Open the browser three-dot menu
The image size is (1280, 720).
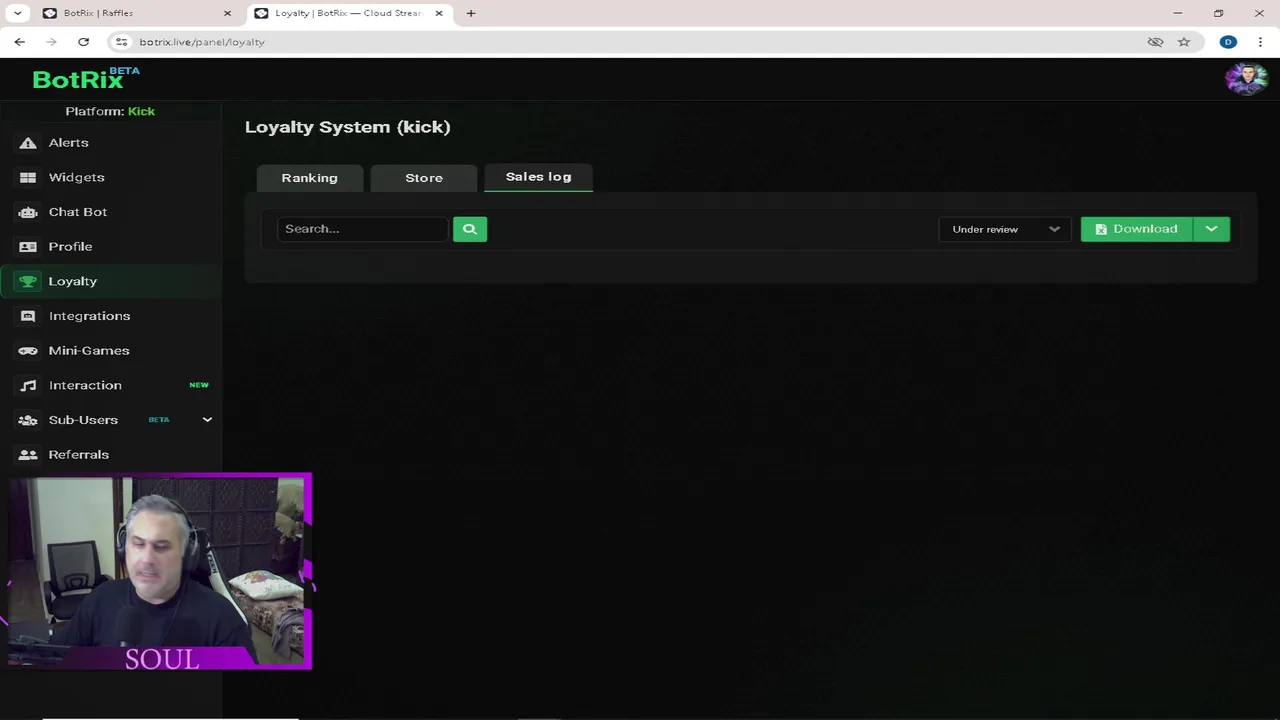(x=1259, y=42)
